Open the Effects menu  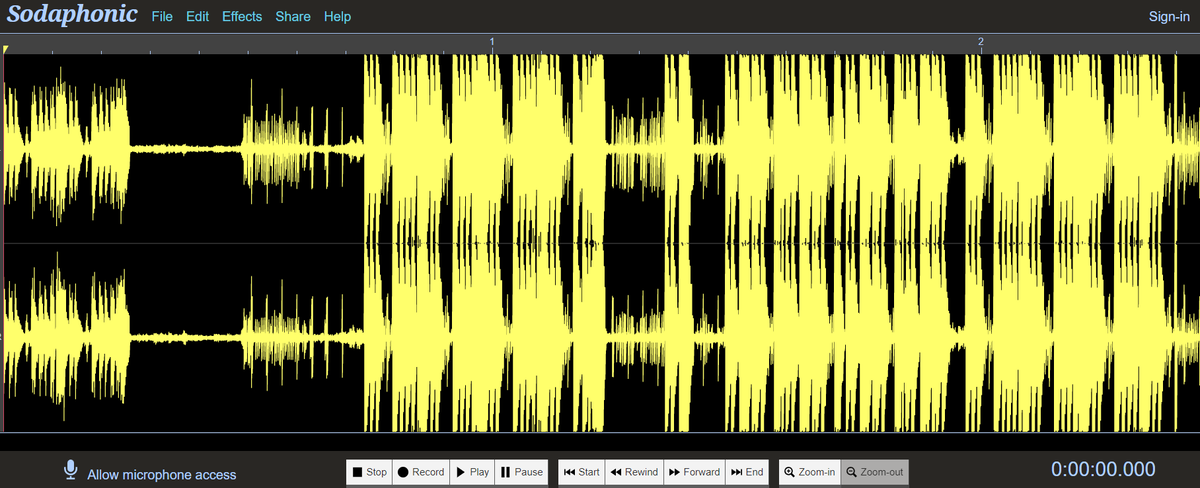coord(242,17)
